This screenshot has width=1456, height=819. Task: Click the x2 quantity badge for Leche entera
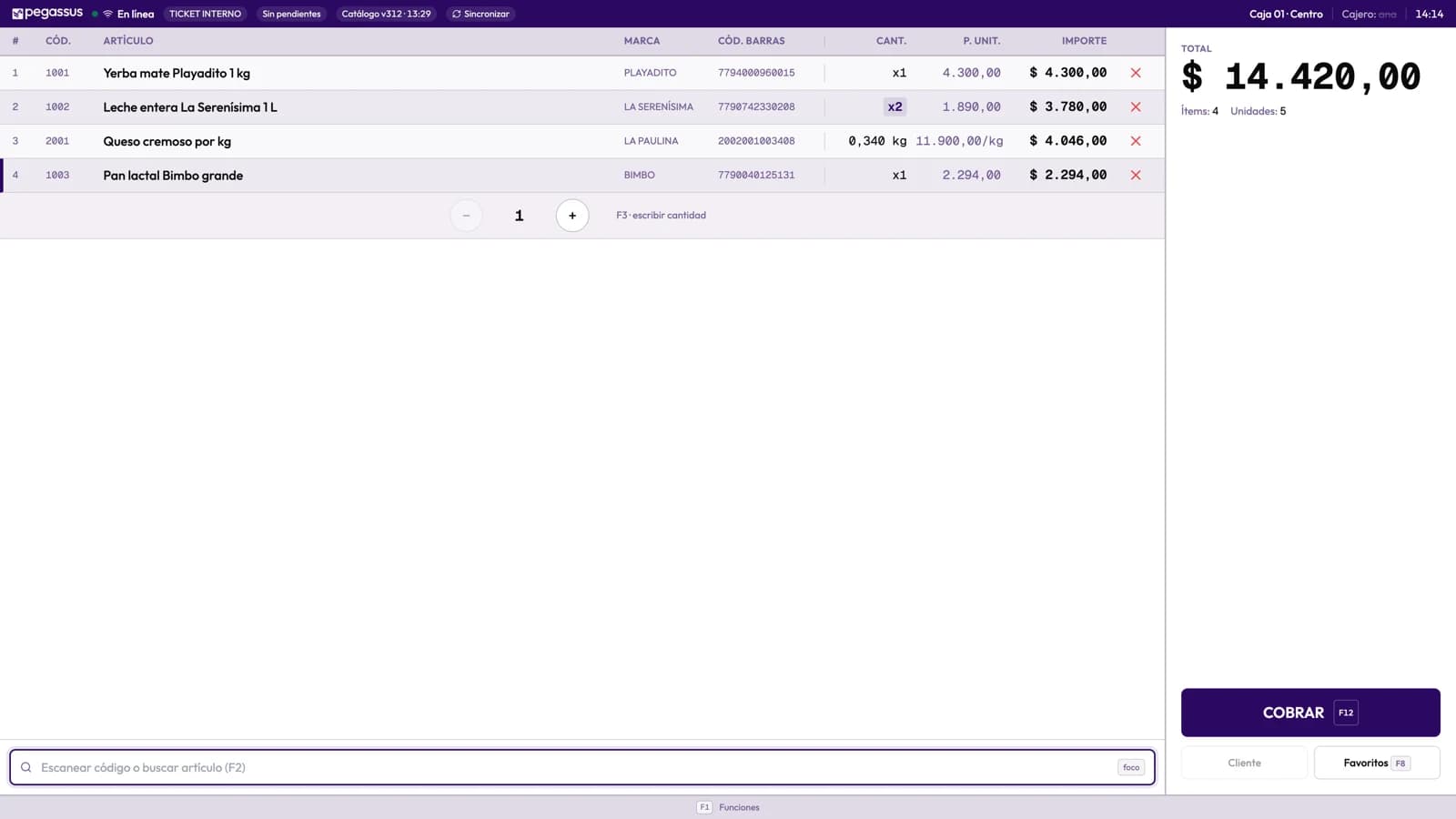point(895,106)
